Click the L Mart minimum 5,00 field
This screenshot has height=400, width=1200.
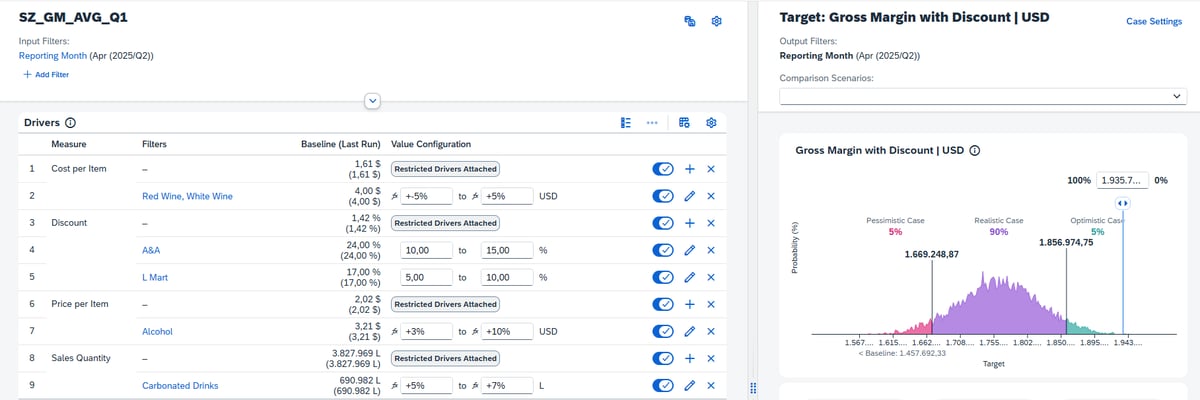click(x=425, y=277)
